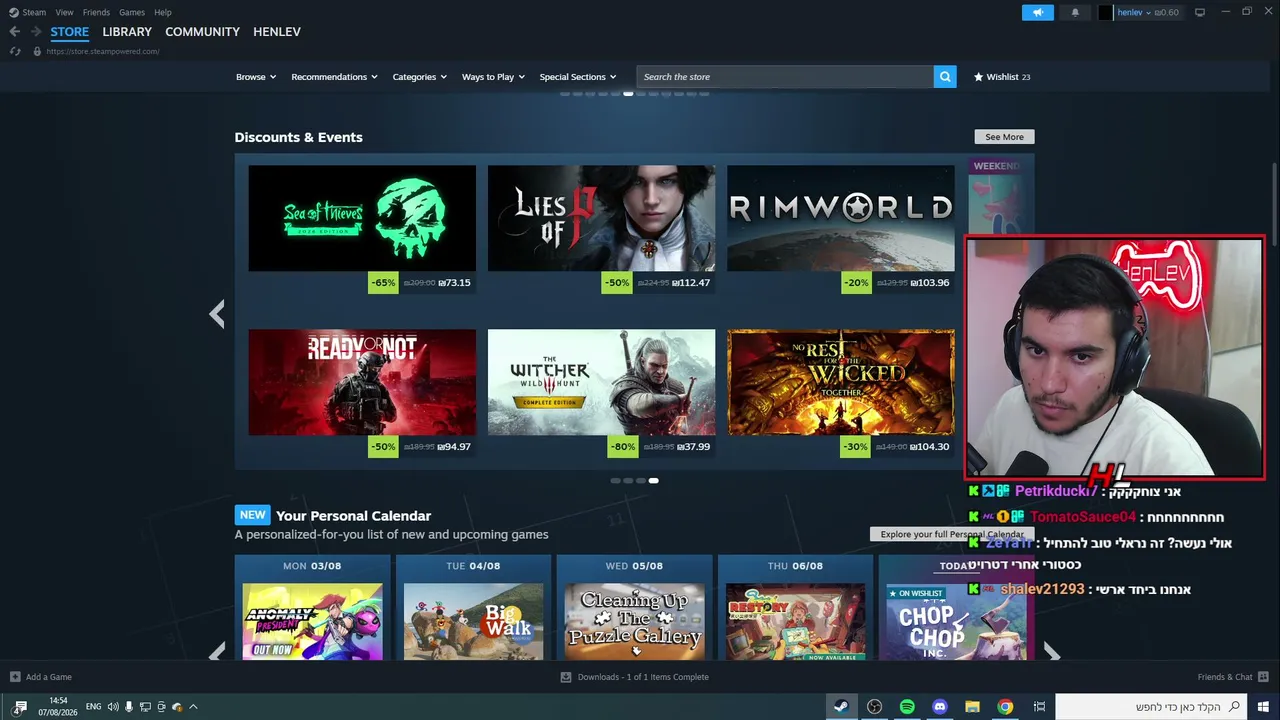The image size is (1280, 720).
Task: Open the Wishlist link
Action: pos(1002,77)
